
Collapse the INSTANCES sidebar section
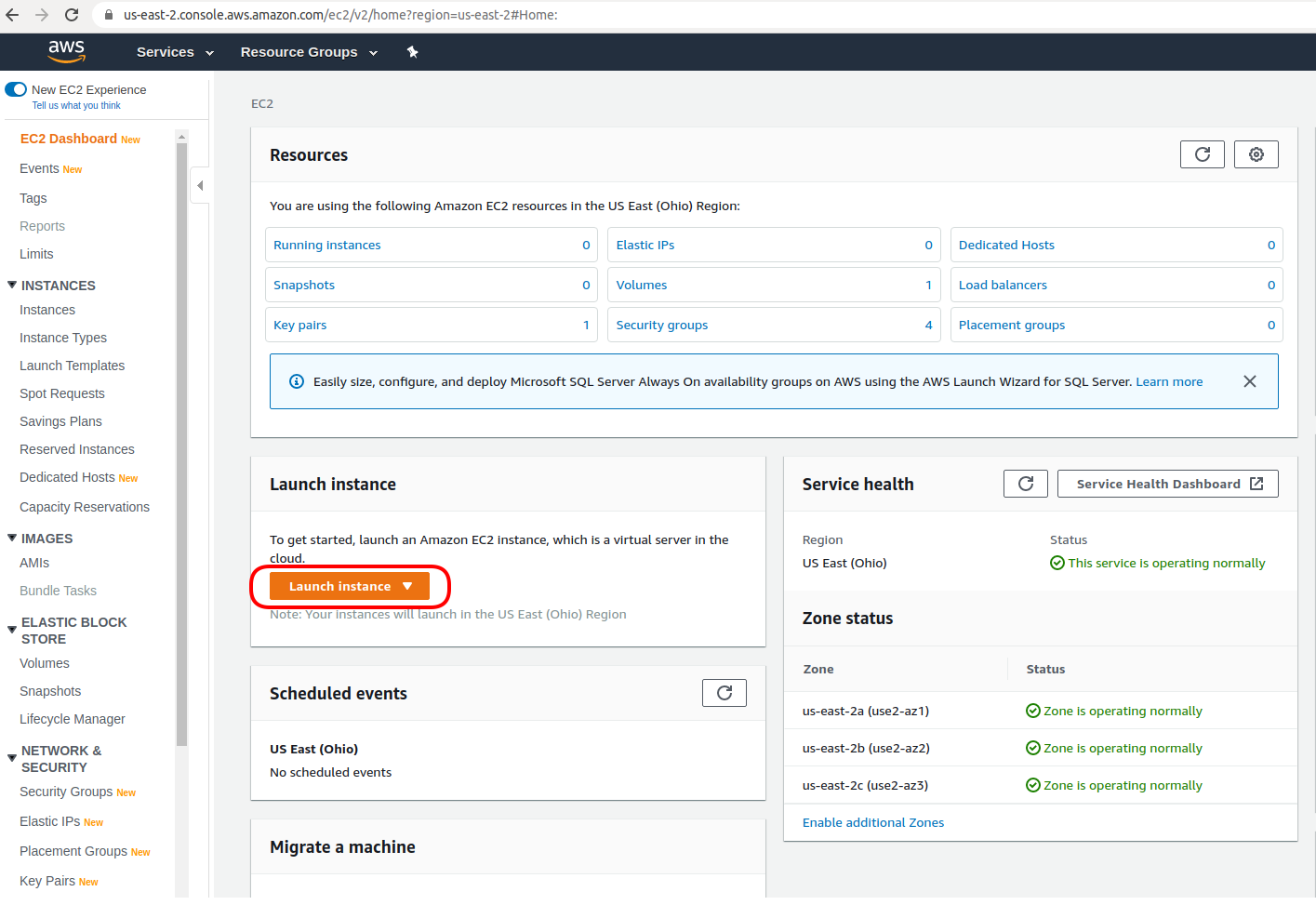[12, 285]
